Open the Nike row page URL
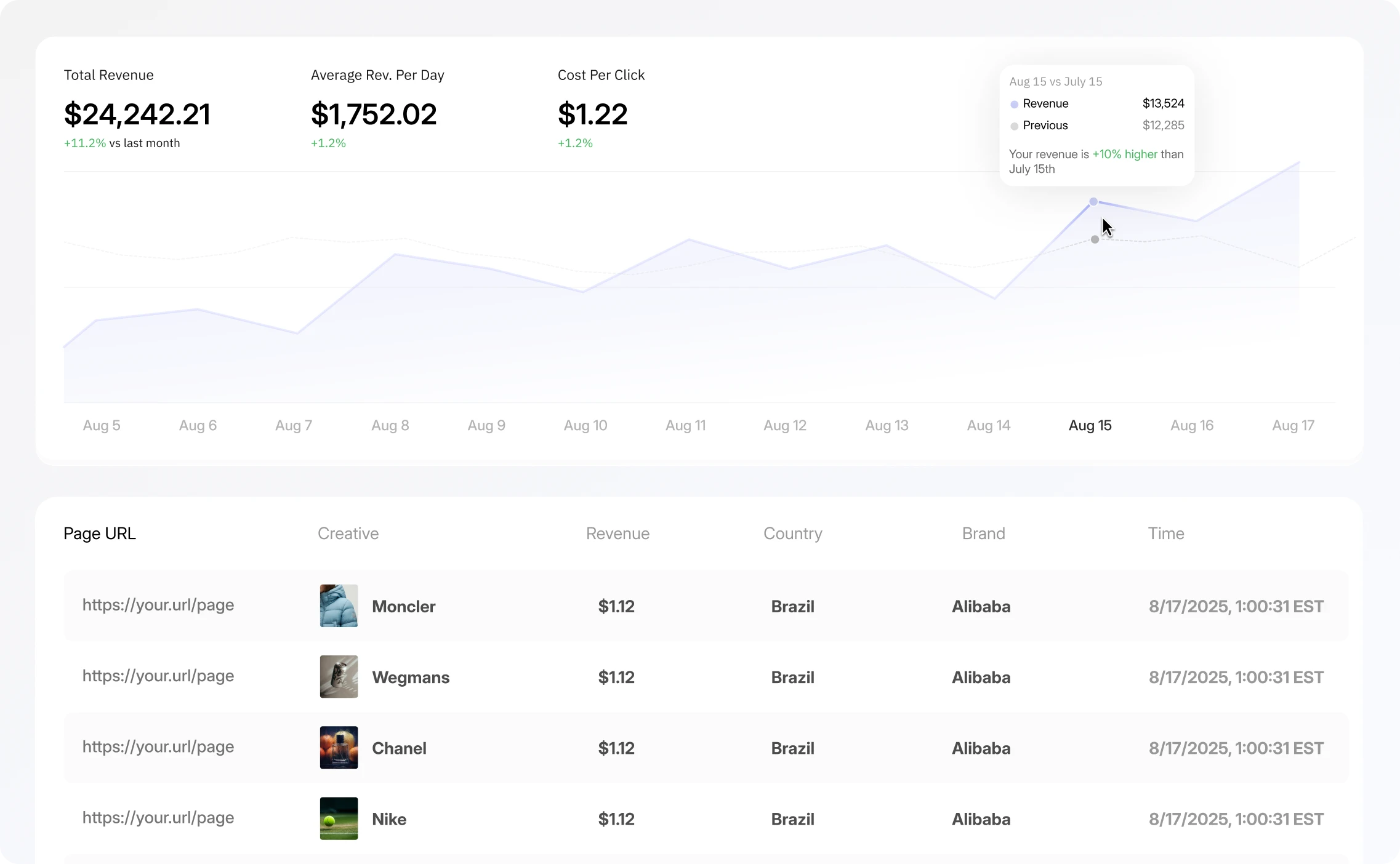This screenshot has height=864, width=1400. 158,818
